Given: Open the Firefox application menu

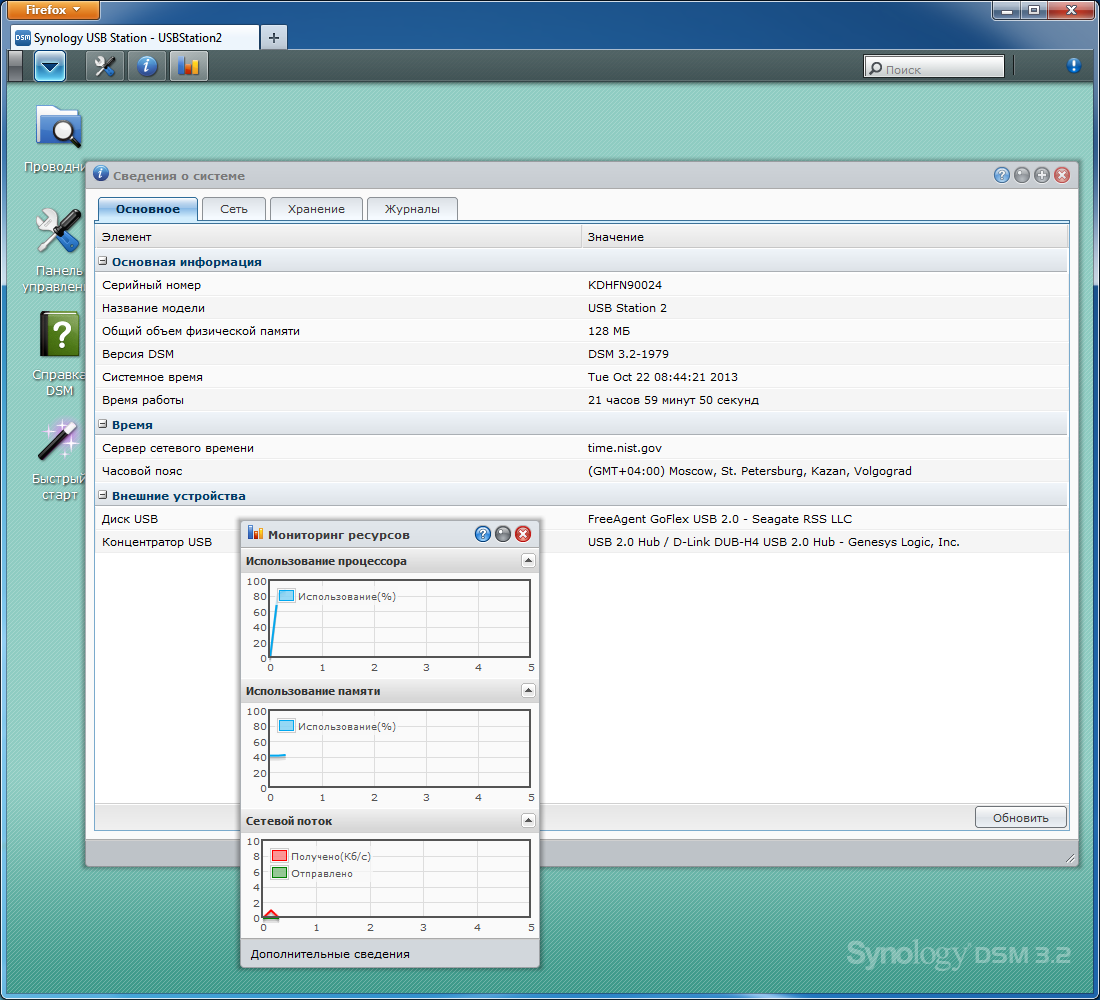Looking at the screenshot, I should 53,10.
